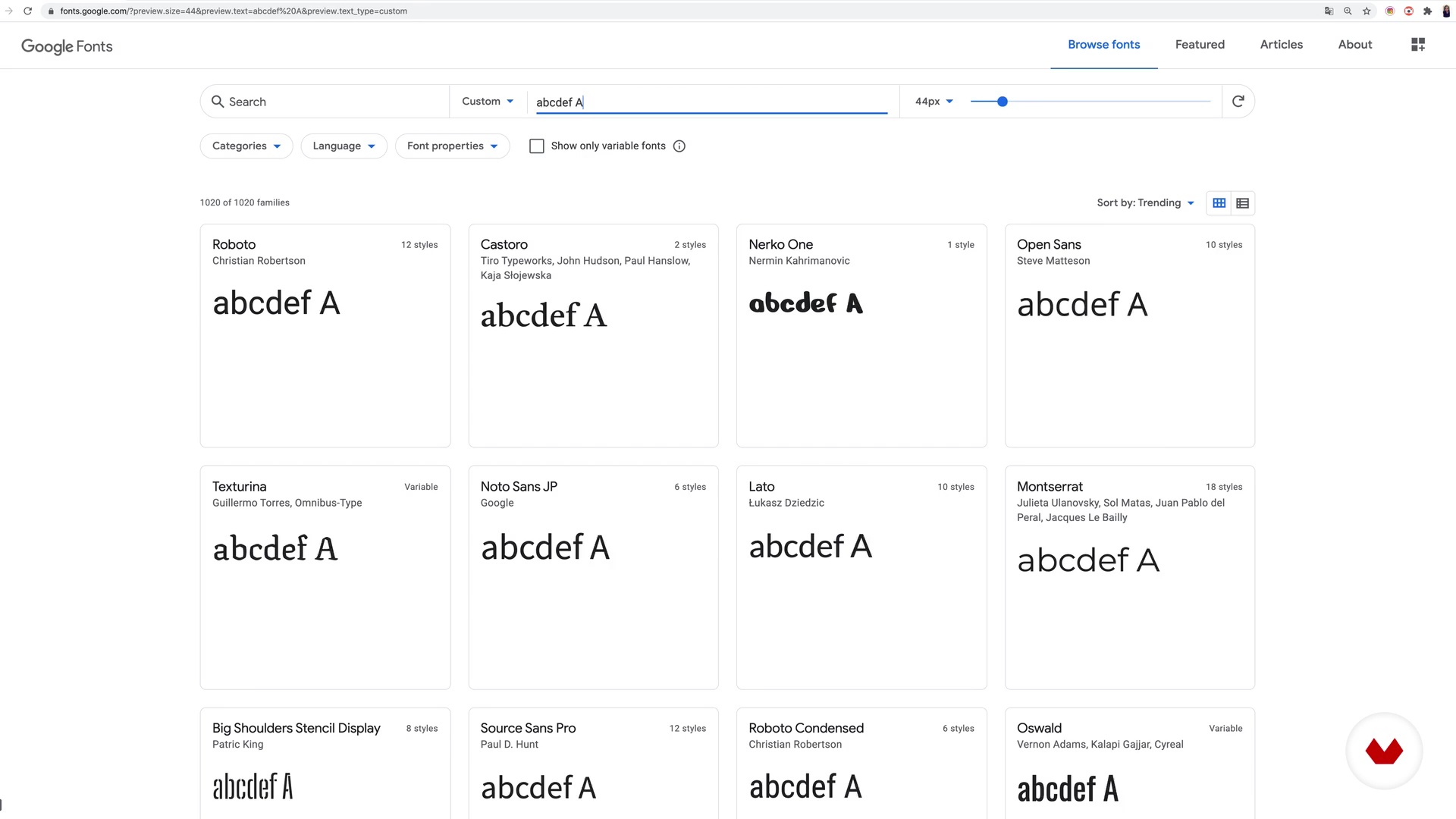Click '18 styles' on Montserrat card
1456x819 pixels.
click(x=1224, y=487)
